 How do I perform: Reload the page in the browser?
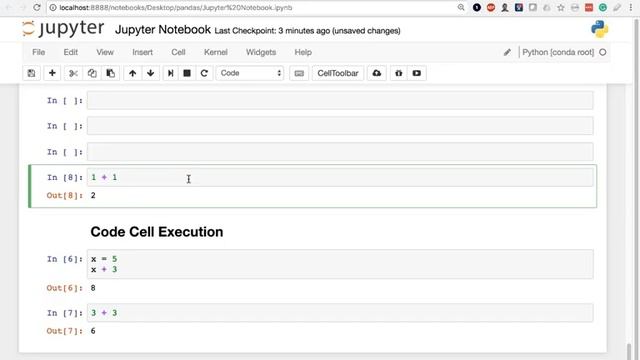[x=37, y=7]
